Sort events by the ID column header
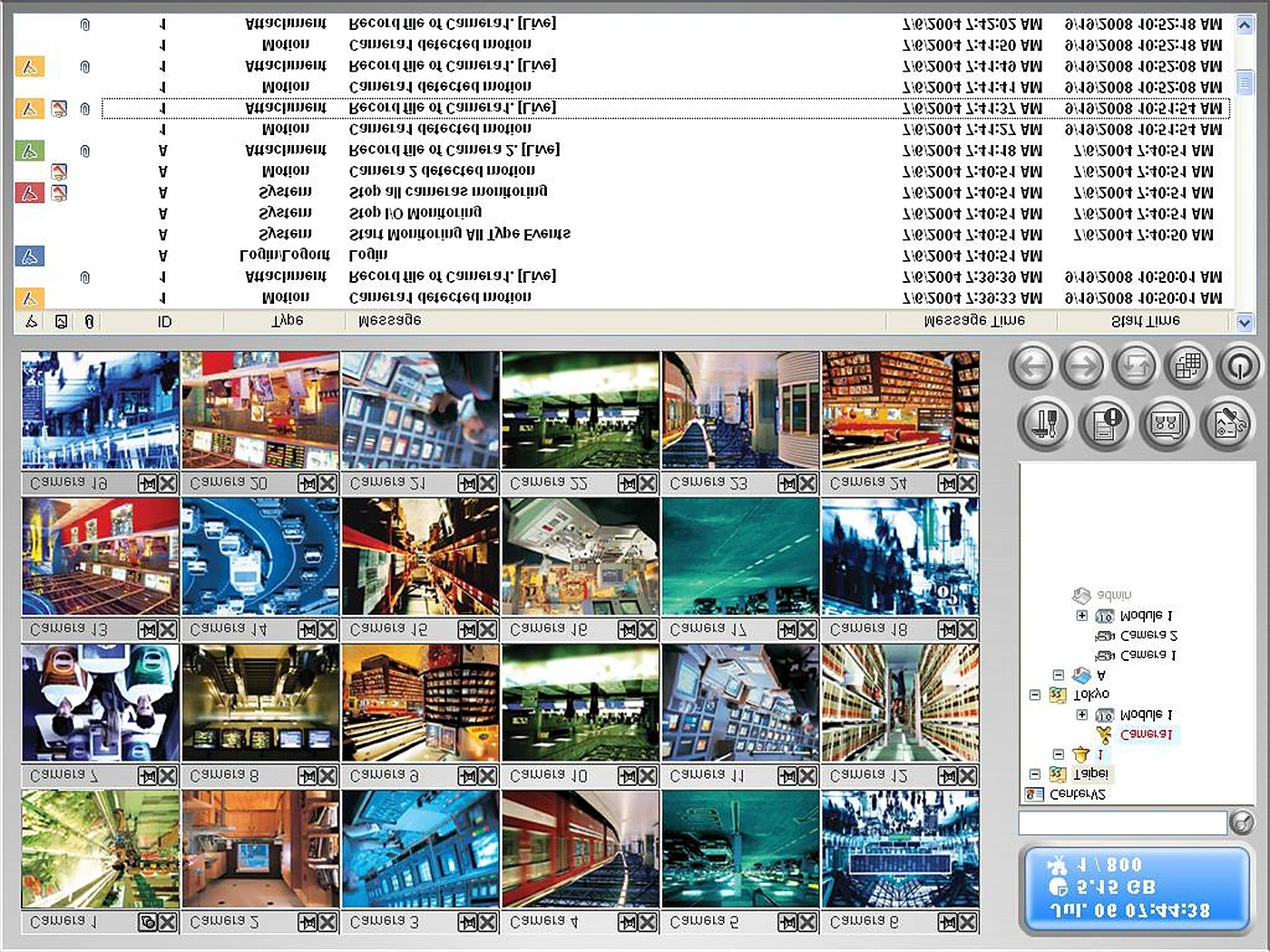This screenshot has width=1270, height=952. [164, 321]
